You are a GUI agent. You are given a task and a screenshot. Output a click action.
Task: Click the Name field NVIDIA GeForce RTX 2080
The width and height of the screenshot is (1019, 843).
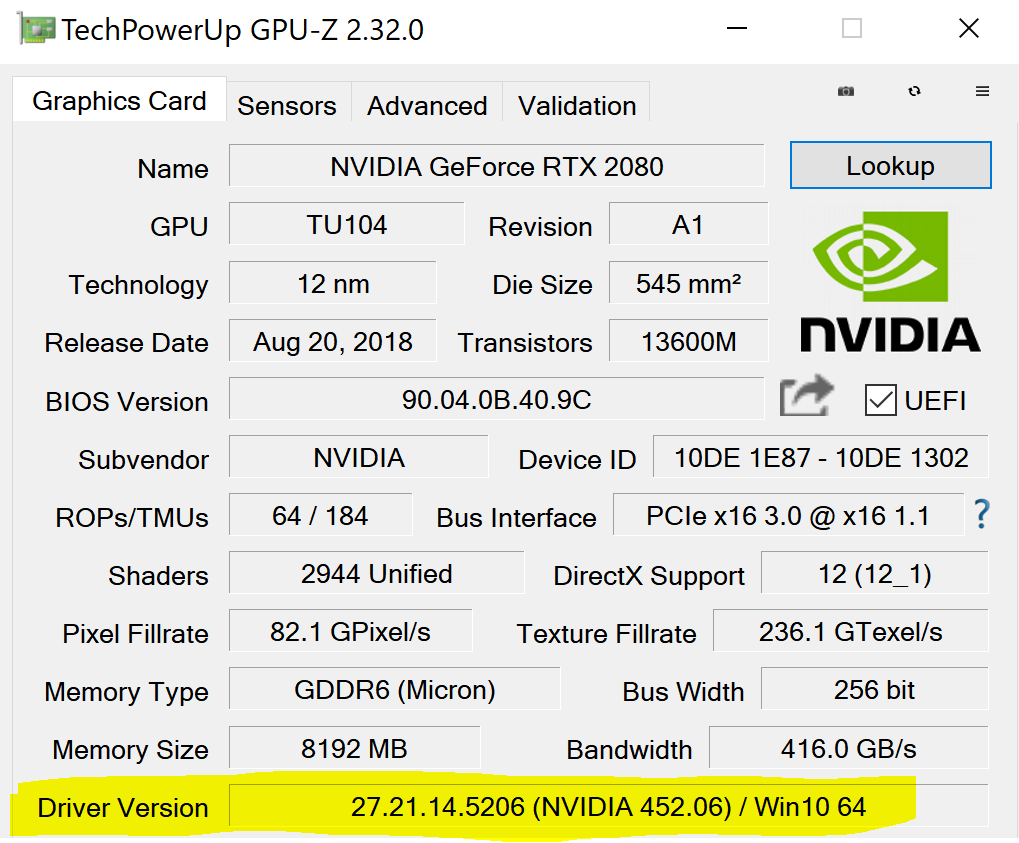[497, 166]
